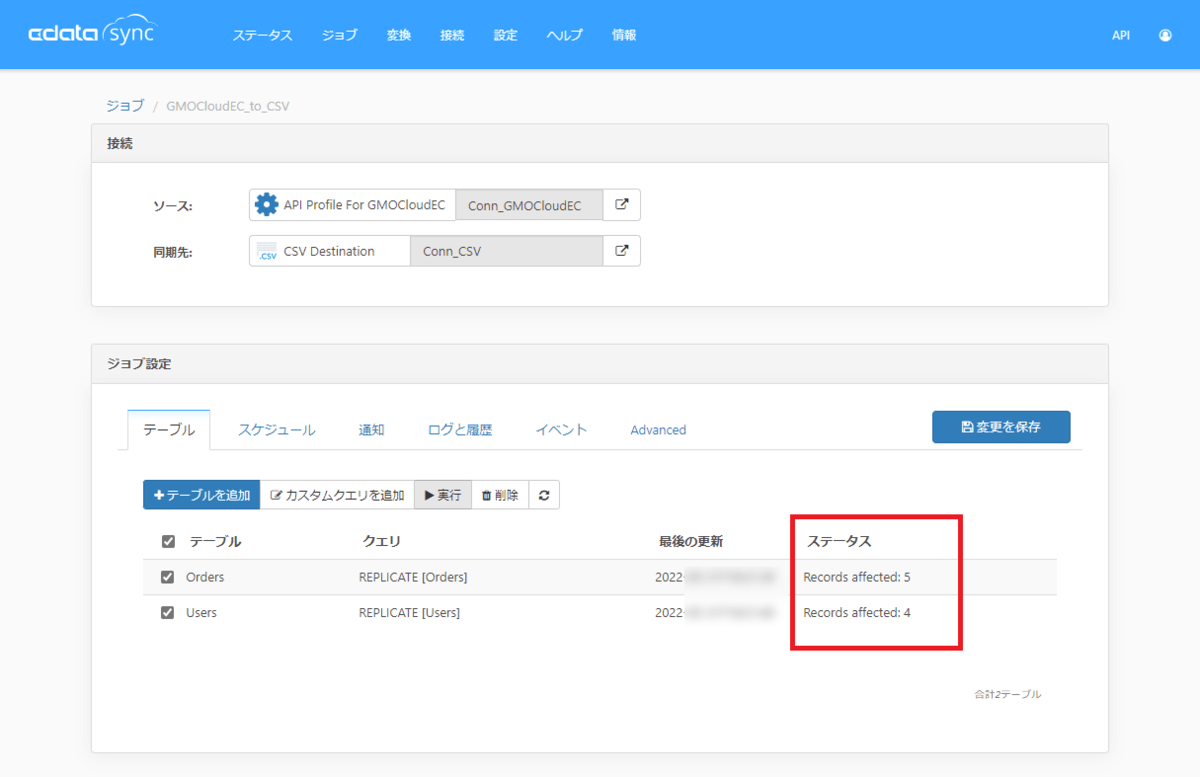The image size is (1200, 777).
Task: Open the user account icon
Action: pos(1165,35)
